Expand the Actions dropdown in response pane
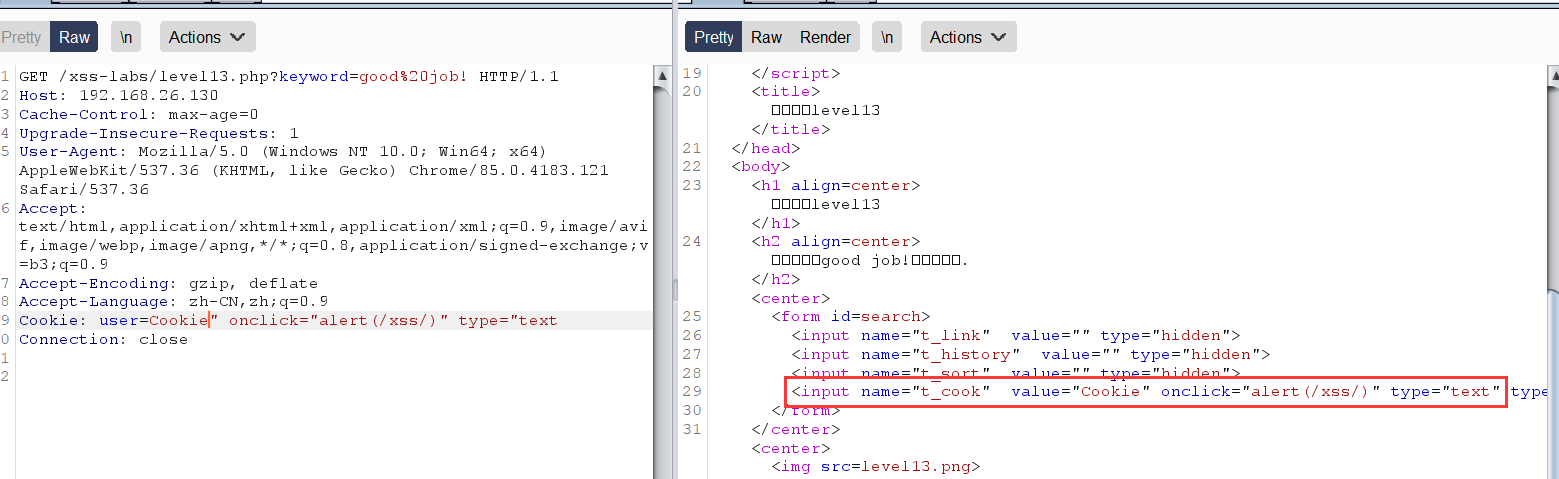 coord(968,37)
